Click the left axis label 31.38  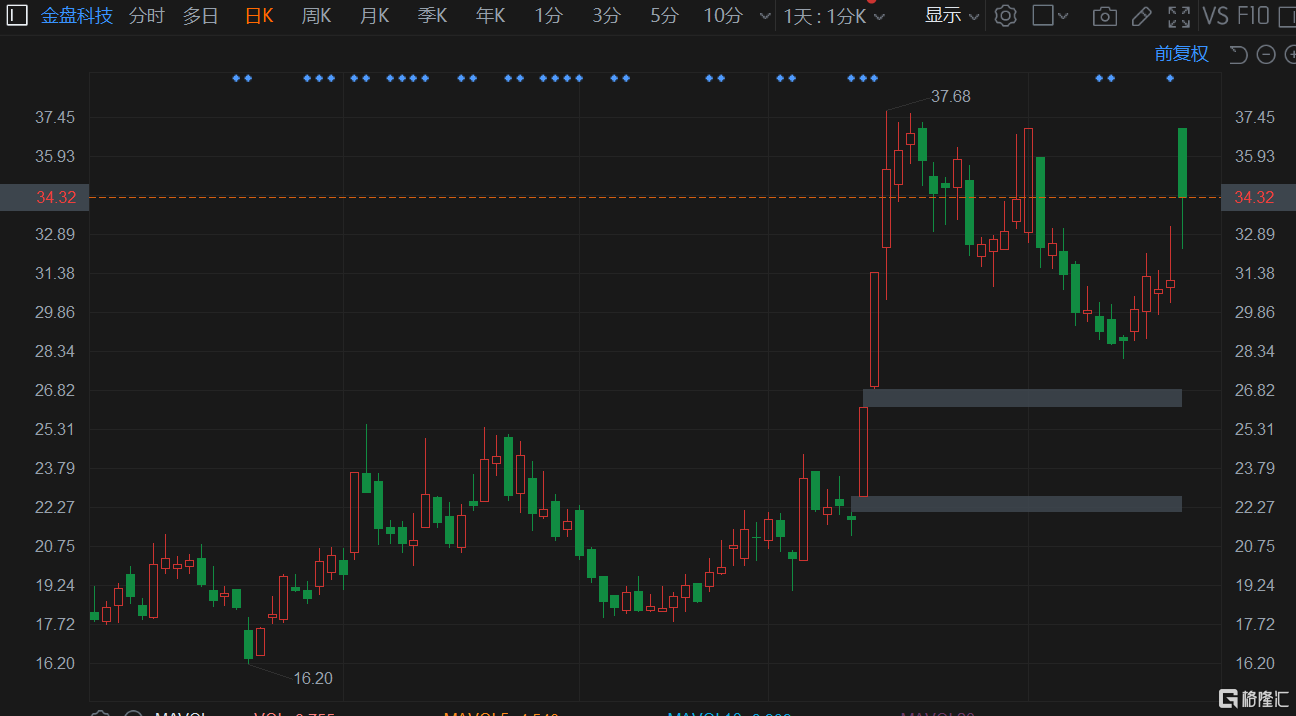56,273
